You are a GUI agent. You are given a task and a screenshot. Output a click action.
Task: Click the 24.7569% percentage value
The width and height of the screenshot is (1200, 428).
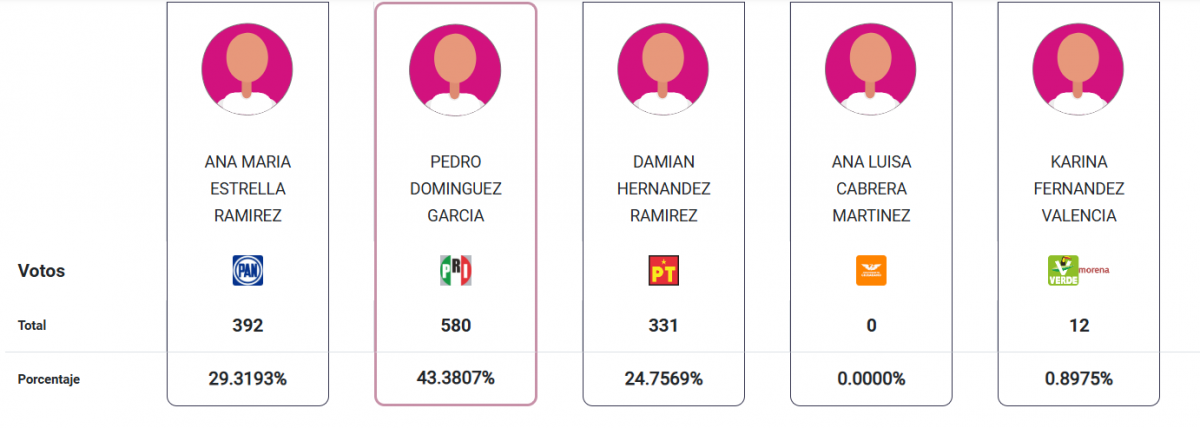tap(663, 379)
